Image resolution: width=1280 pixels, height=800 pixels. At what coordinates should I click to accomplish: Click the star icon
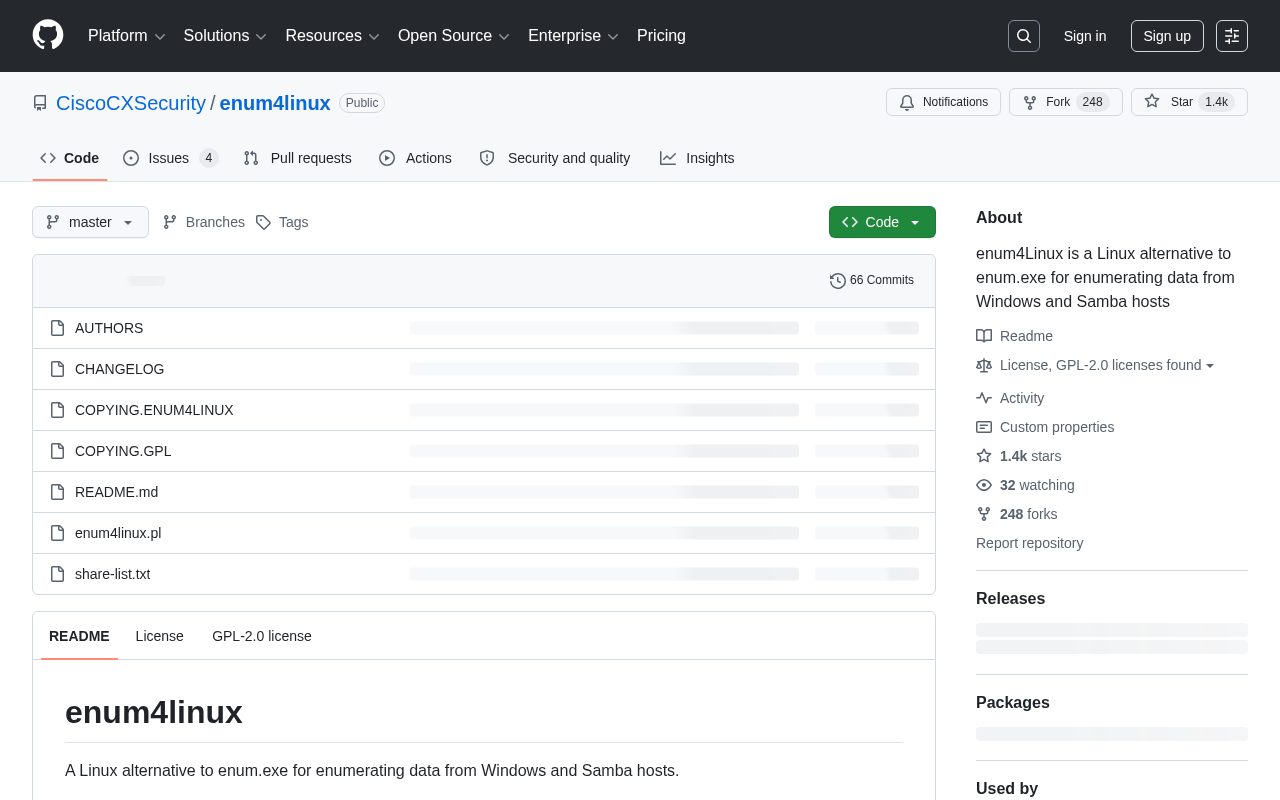pos(1152,101)
